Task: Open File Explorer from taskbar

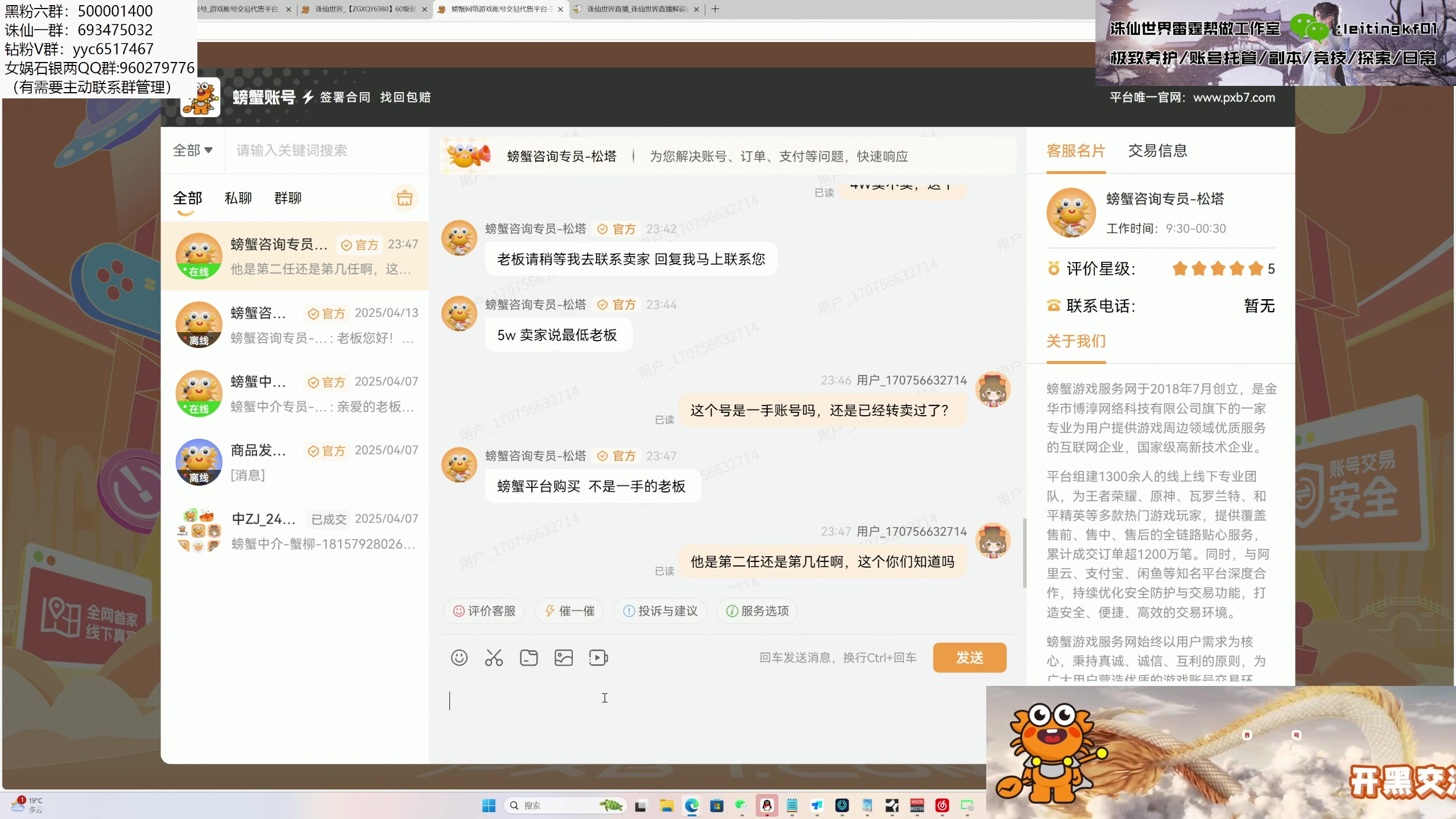Action: pos(667,805)
